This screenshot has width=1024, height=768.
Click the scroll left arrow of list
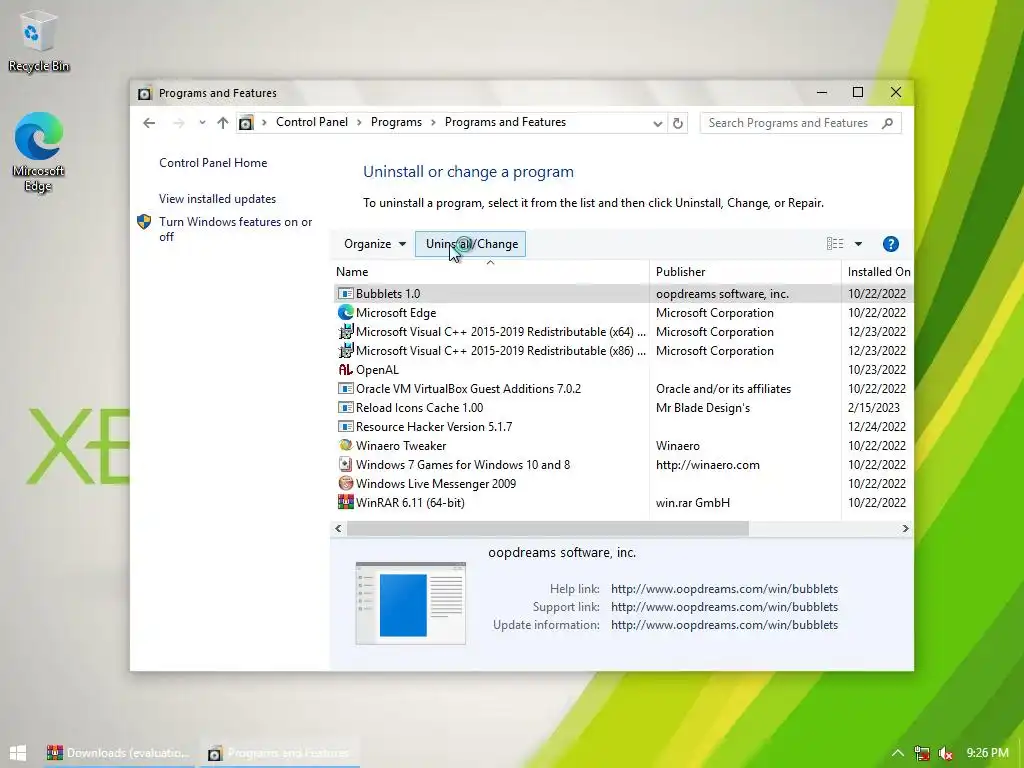[x=338, y=528]
